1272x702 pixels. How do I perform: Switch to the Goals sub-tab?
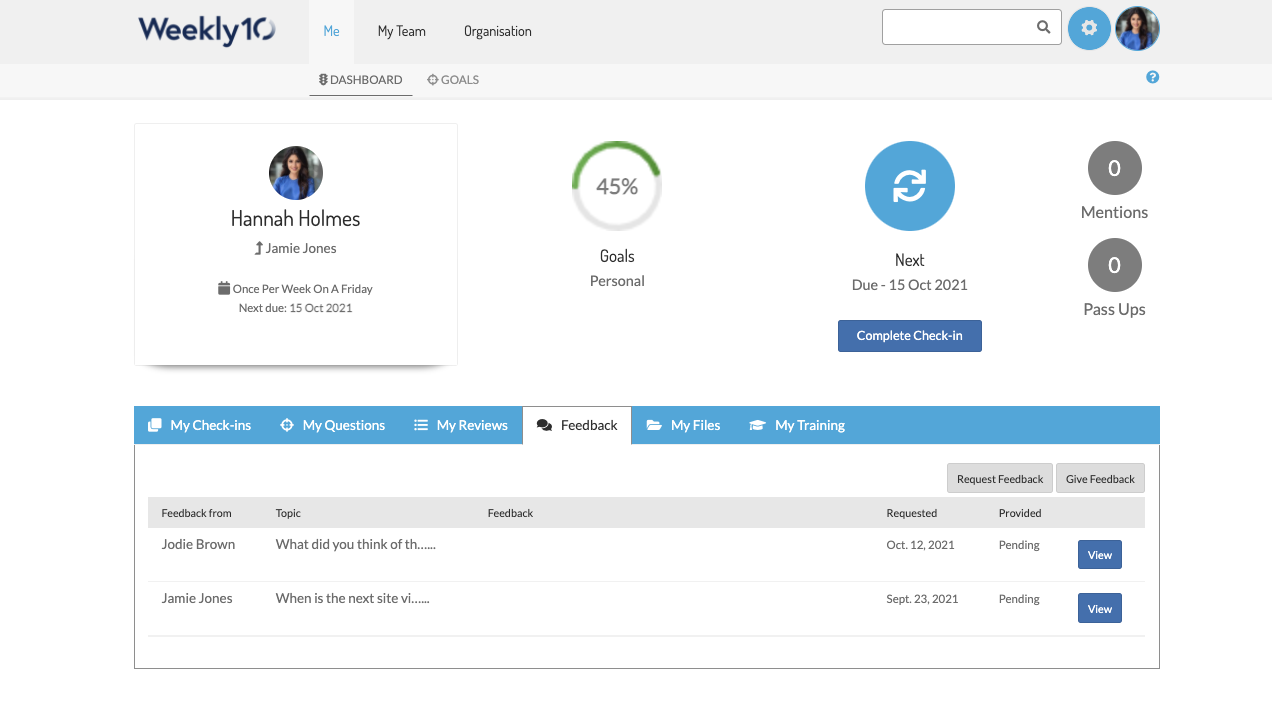pyautogui.click(x=453, y=80)
